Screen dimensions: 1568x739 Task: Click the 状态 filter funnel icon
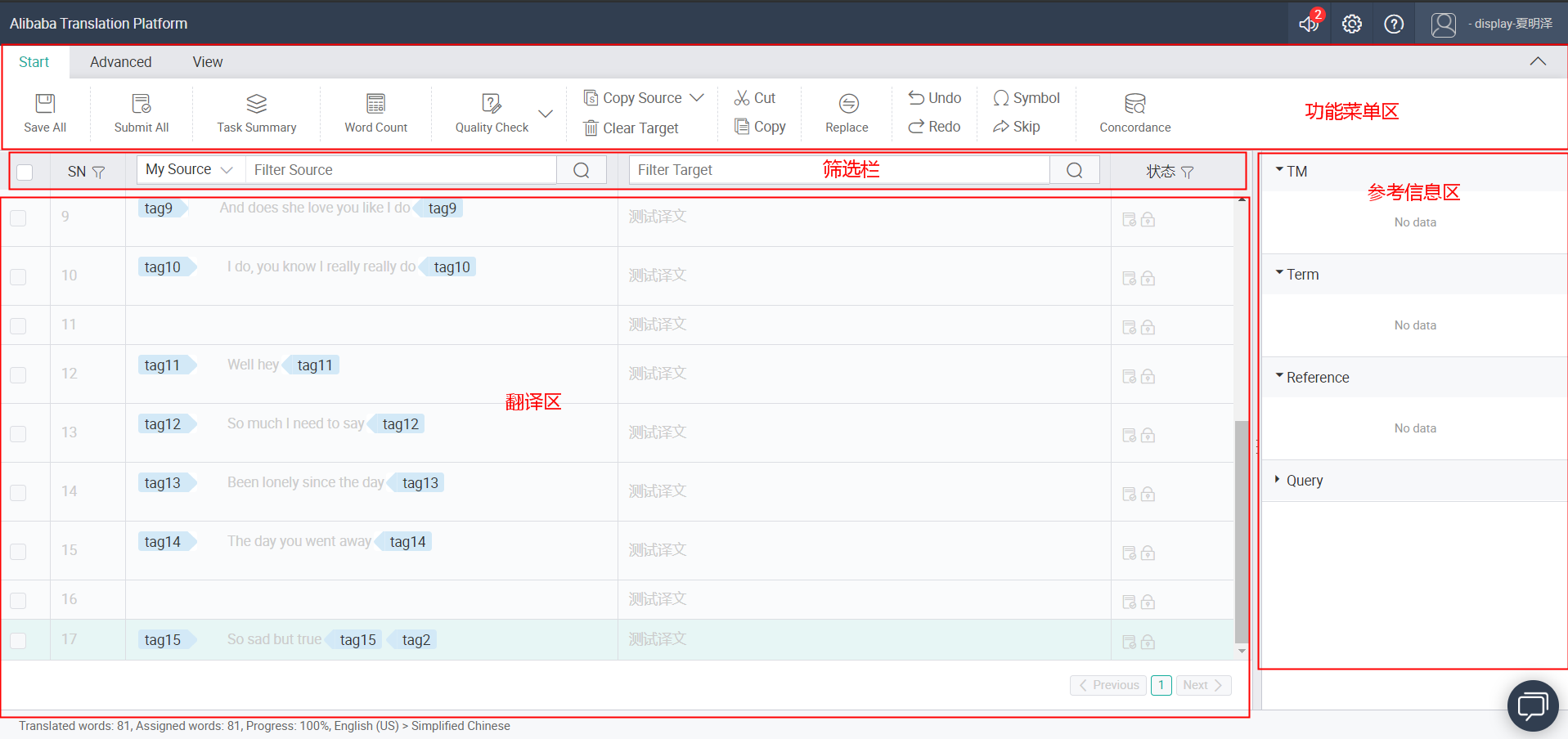click(1188, 172)
